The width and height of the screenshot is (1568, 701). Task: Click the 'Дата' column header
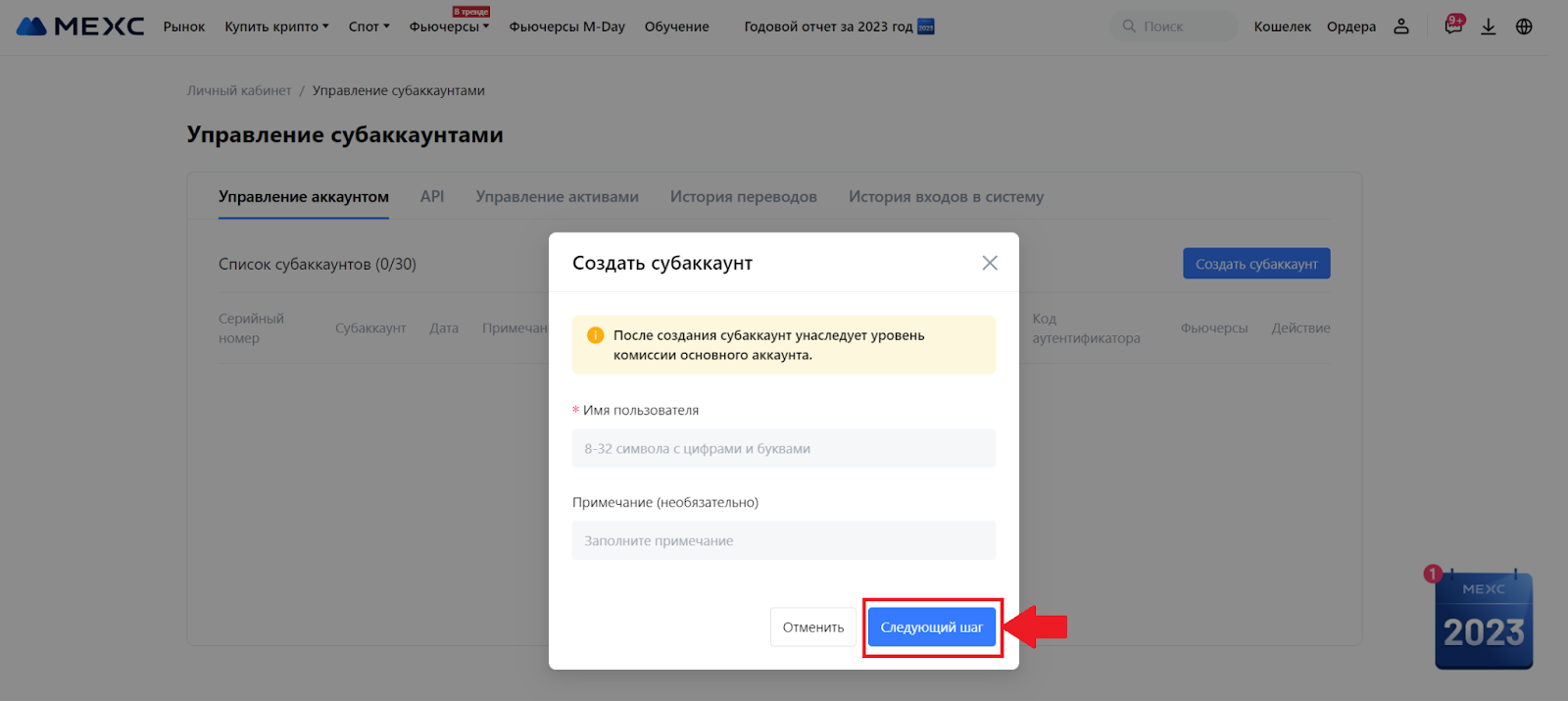coord(444,328)
